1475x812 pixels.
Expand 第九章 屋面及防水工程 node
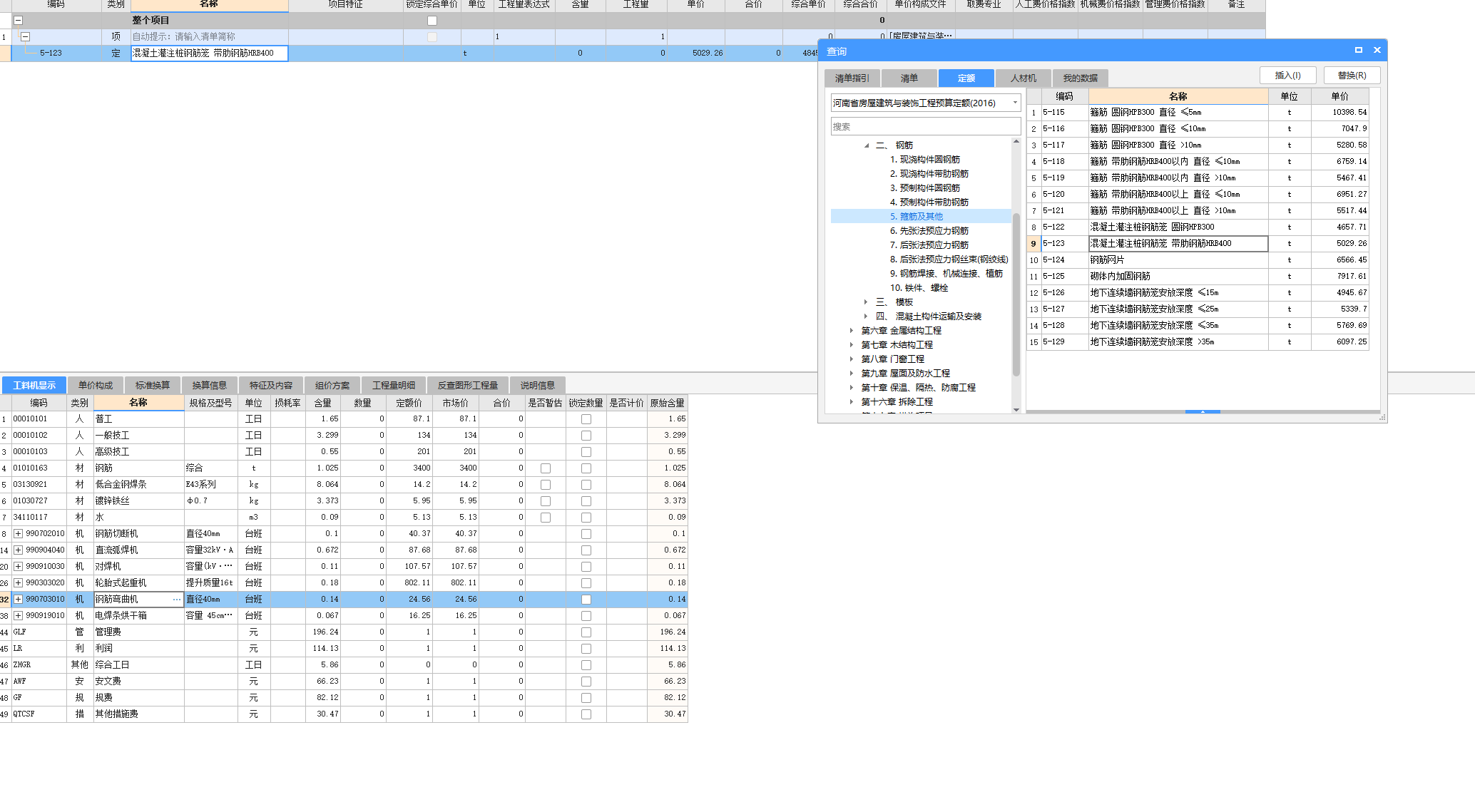coord(852,374)
